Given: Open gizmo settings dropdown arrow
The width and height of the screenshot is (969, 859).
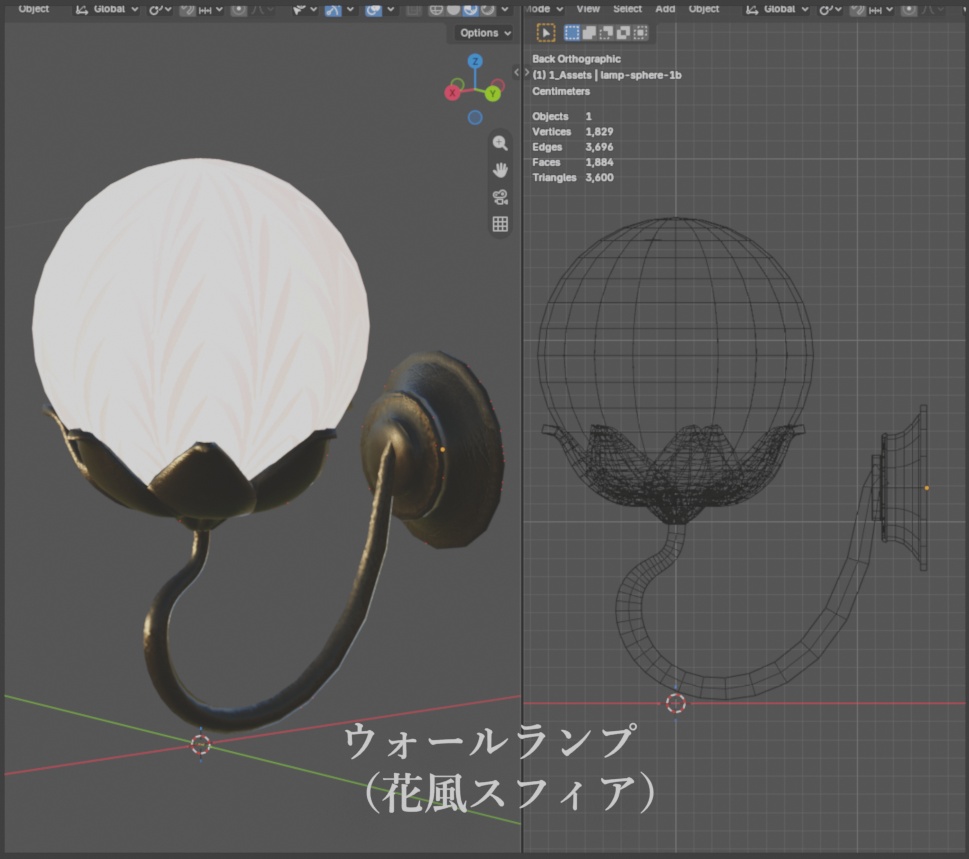Looking at the screenshot, I should [350, 9].
